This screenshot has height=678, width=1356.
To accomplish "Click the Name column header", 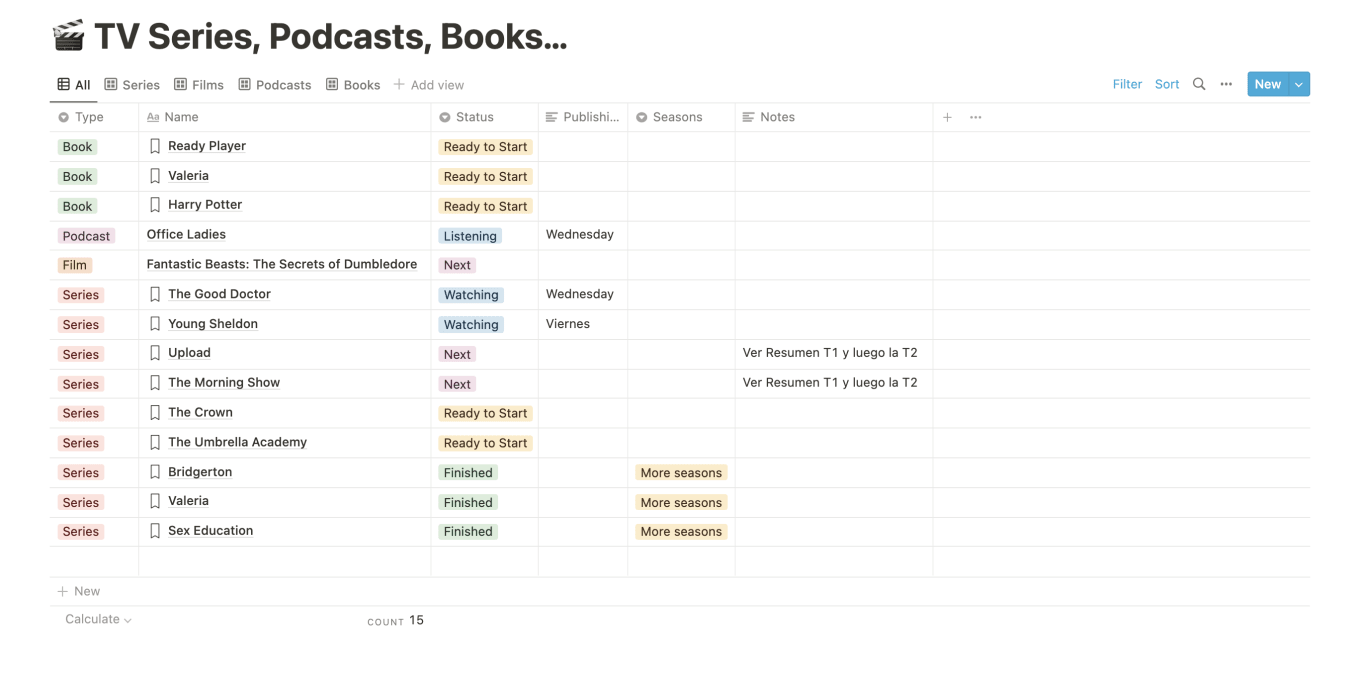I will (x=284, y=117).
